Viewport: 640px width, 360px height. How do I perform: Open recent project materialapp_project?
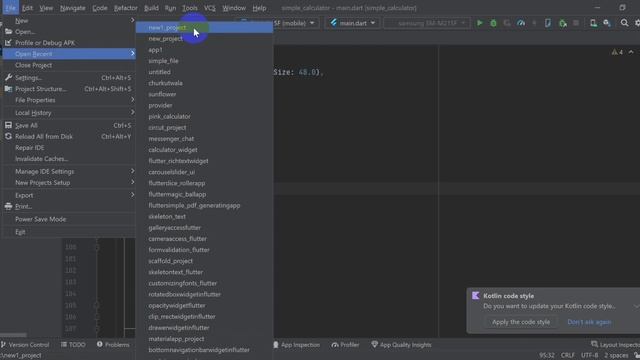(204, 339)
